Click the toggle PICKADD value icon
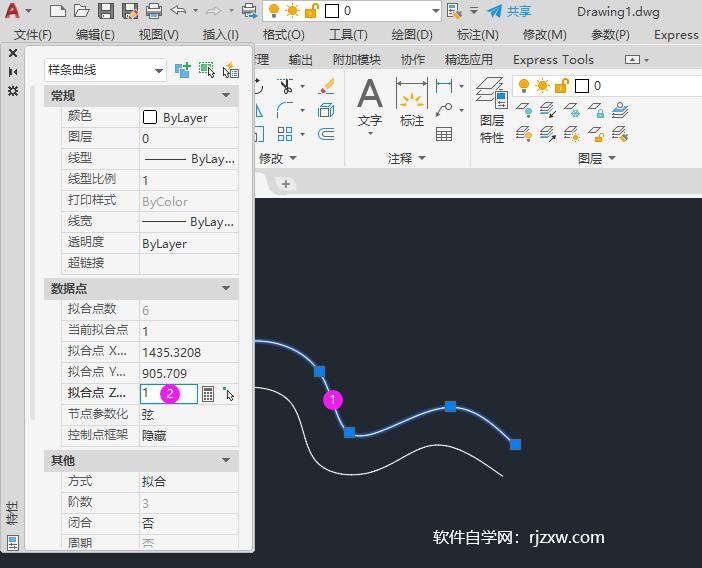 click(182, 70)
